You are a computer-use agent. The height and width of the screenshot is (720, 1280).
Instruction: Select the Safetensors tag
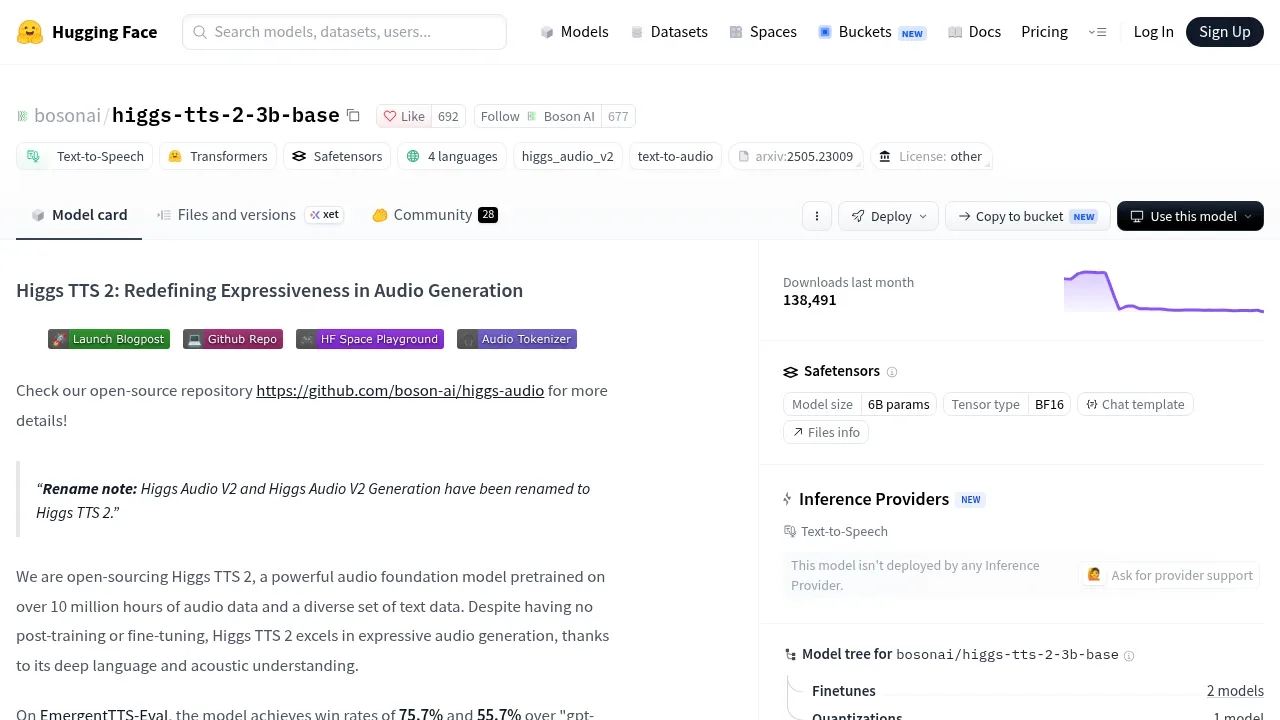(x=337, y=156)
